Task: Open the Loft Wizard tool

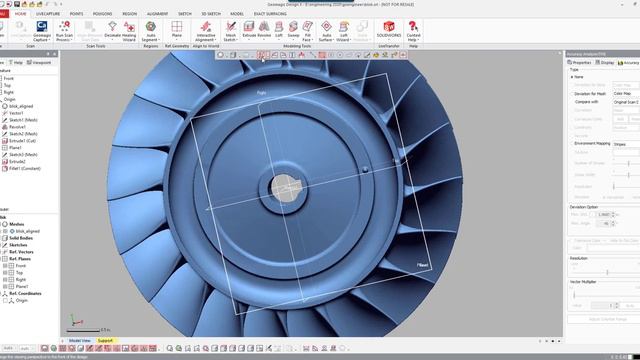Action: pyautogui.click(x=344, y=31)
